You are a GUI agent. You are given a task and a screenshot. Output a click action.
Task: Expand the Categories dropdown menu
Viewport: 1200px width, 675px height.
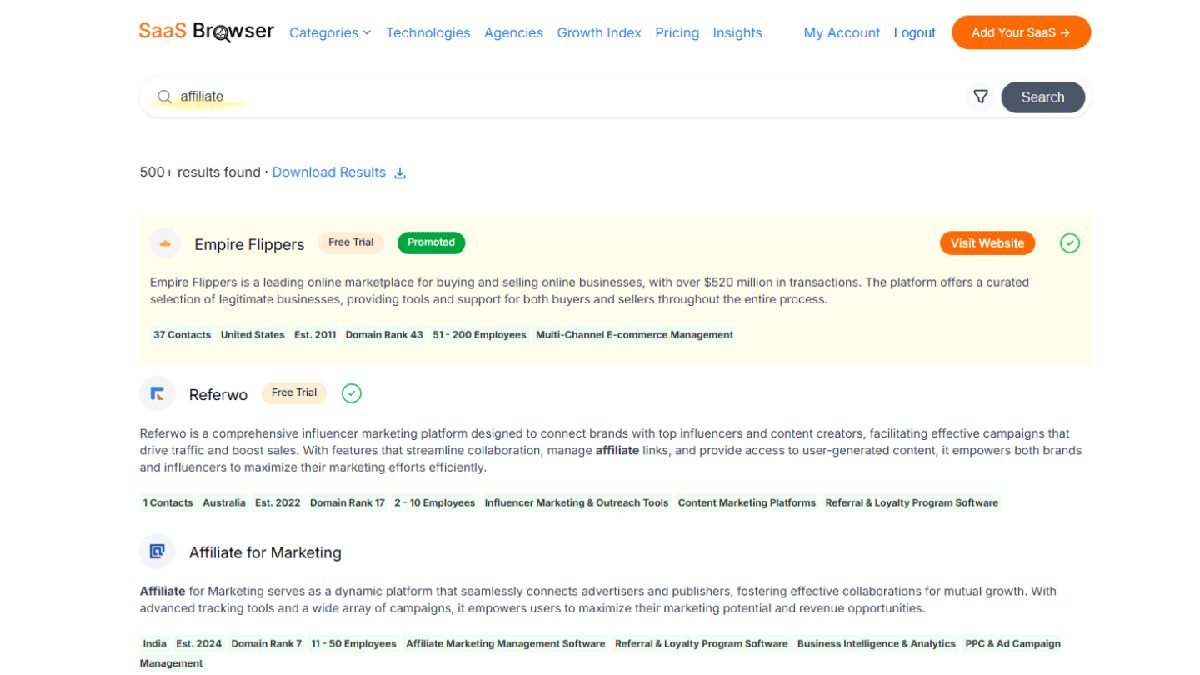click(x=329, y=33)
